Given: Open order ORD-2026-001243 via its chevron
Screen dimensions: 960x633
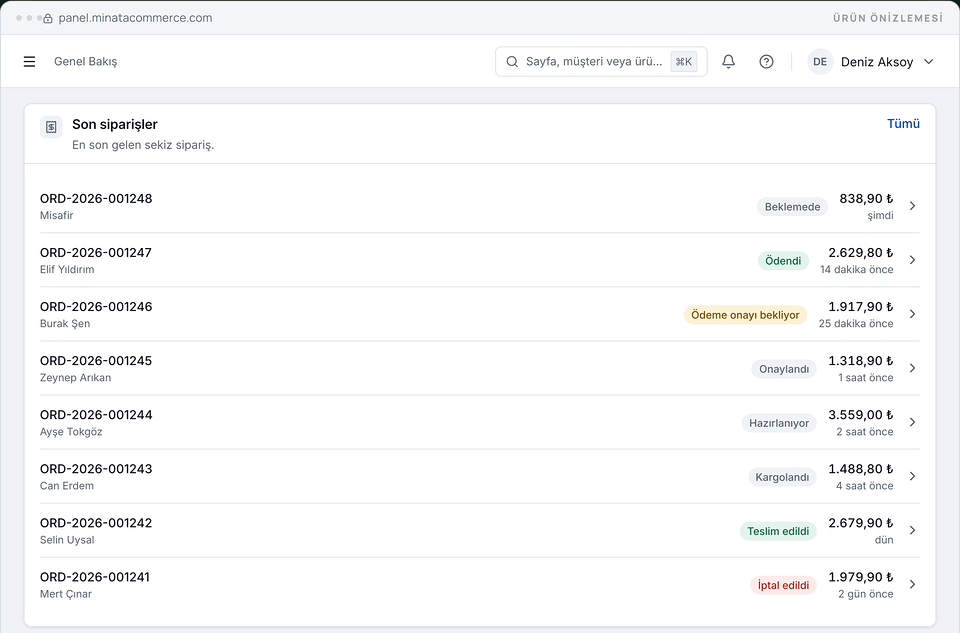Looking at the screenshot, I should pyautogui.click(x=912, y=476).
